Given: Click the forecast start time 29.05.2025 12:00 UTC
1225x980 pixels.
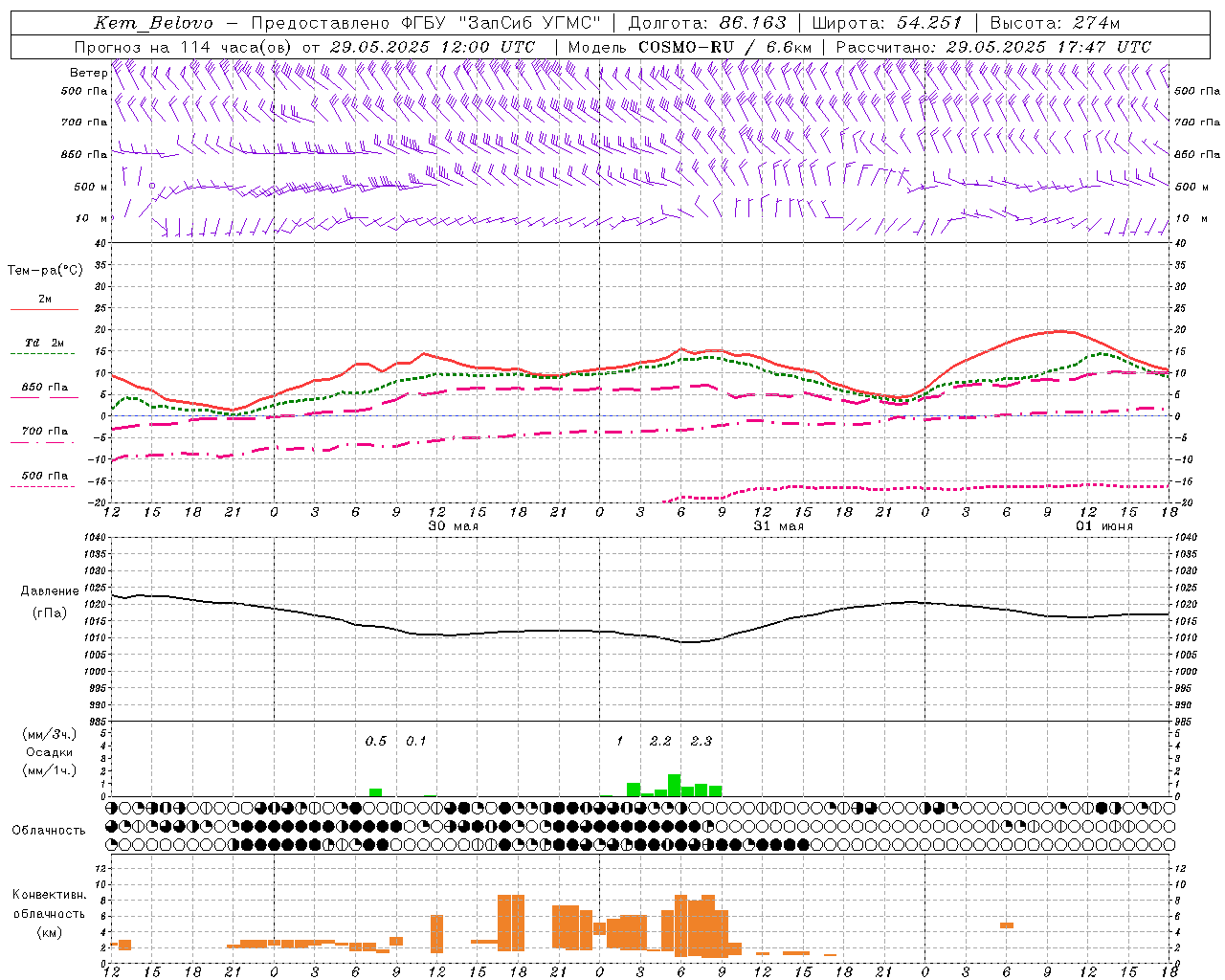Looking at the screenshot, I should pos(433,47).
